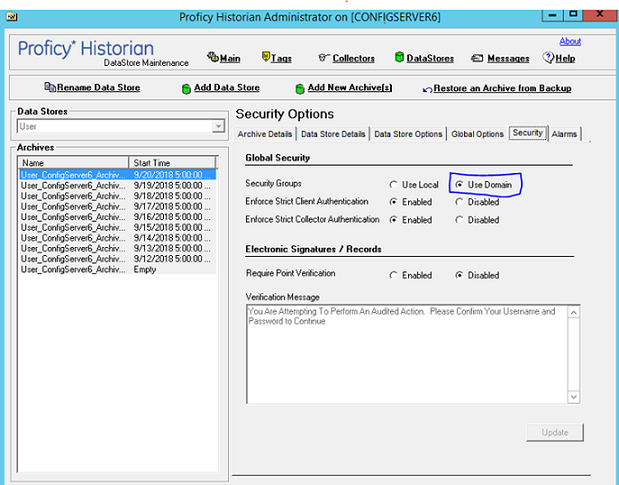Select the archive with Empty start time
This screenshot has height=485, width=619.
coord(117,270)
